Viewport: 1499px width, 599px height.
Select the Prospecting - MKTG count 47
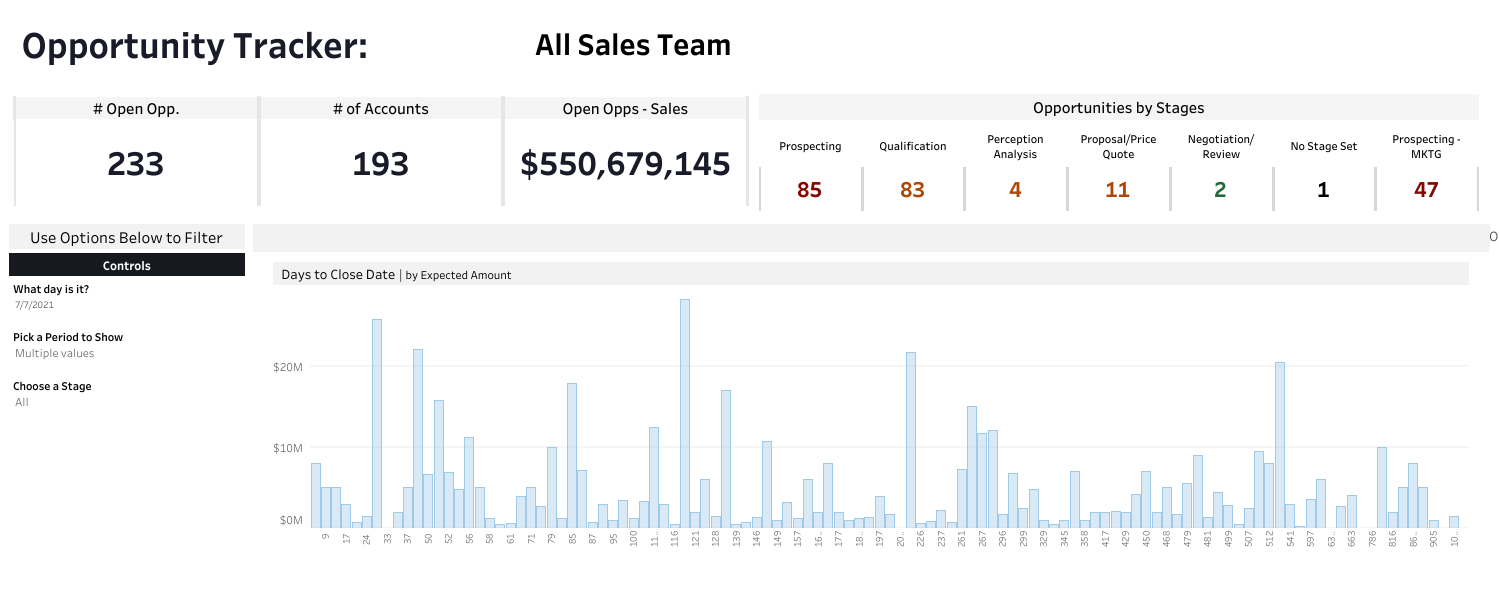(x=1425, y=189)
